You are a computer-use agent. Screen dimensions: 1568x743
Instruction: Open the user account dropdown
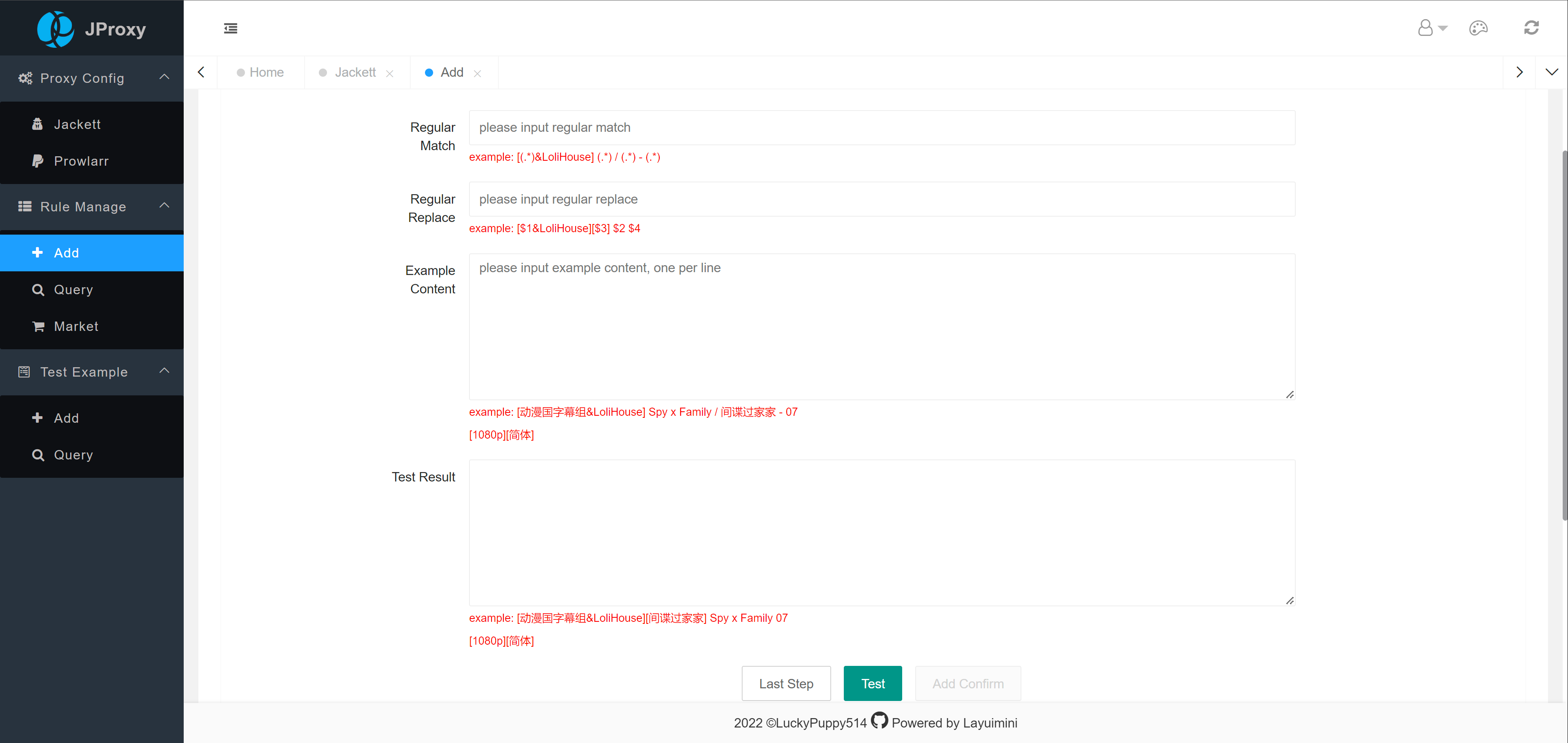point(1432,28)
